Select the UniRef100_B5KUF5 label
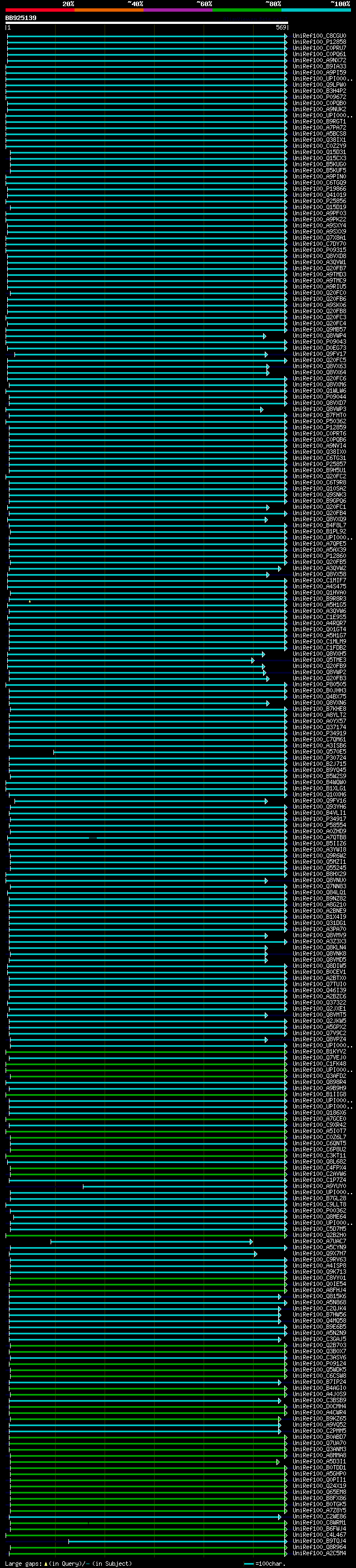Image resolution: width=356 pixels, height=1568 pixels. (319, 170)
